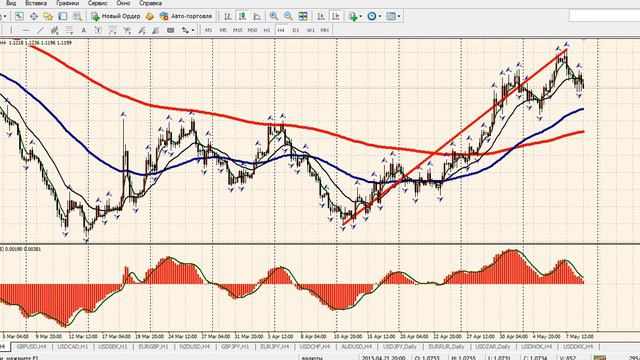Tile chart windows icon
The height and width of the screenshot is (360, 640).
coord(303,16)
